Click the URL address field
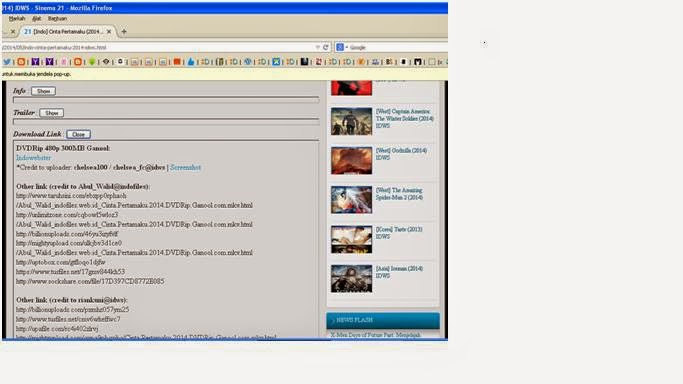This screenshot has width=683, height=384. (x=159, y=47)
